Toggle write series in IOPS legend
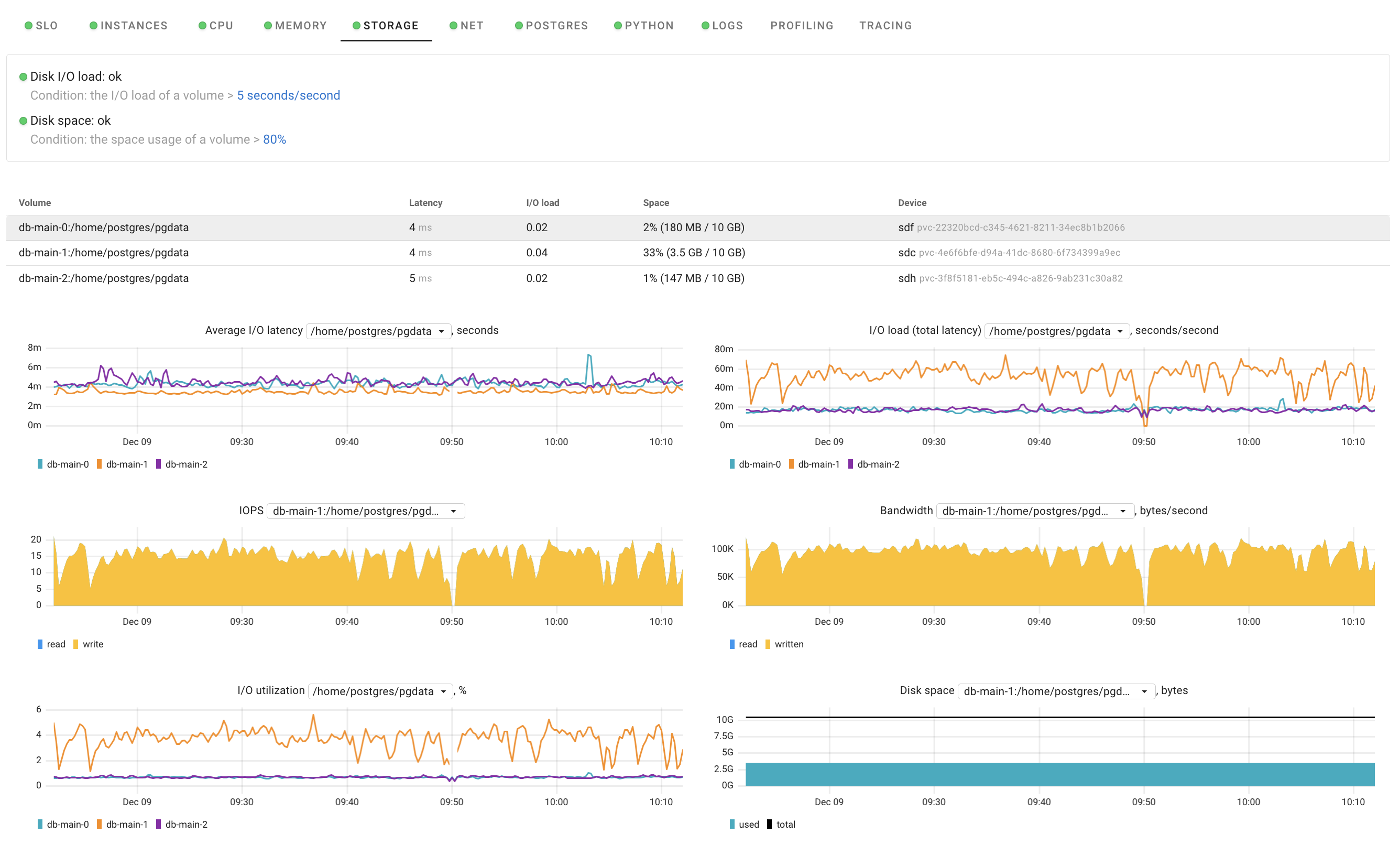Screen dimensions: 1400x845 (x=88, y=644)
